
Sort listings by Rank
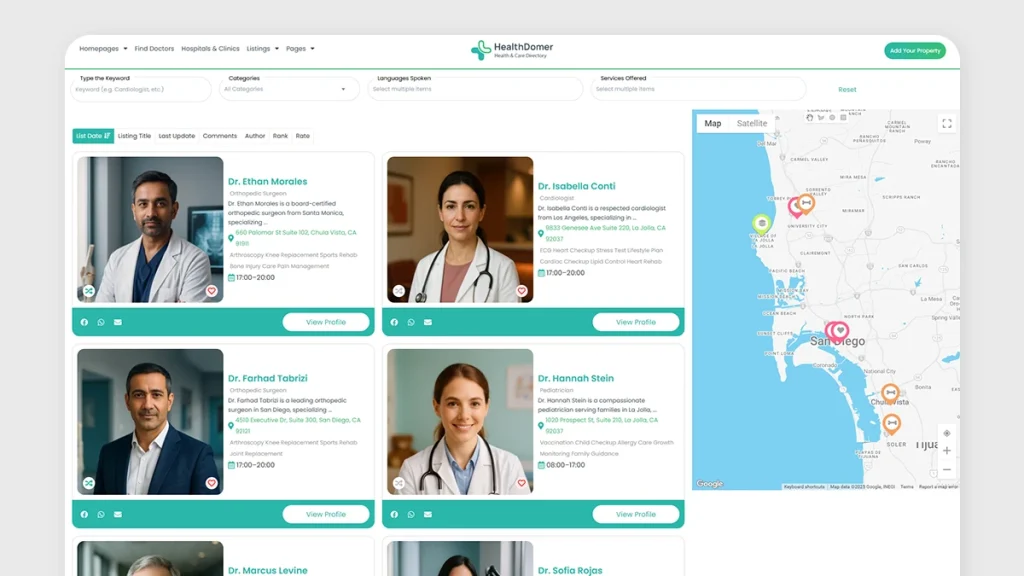(x=280, y=136)
